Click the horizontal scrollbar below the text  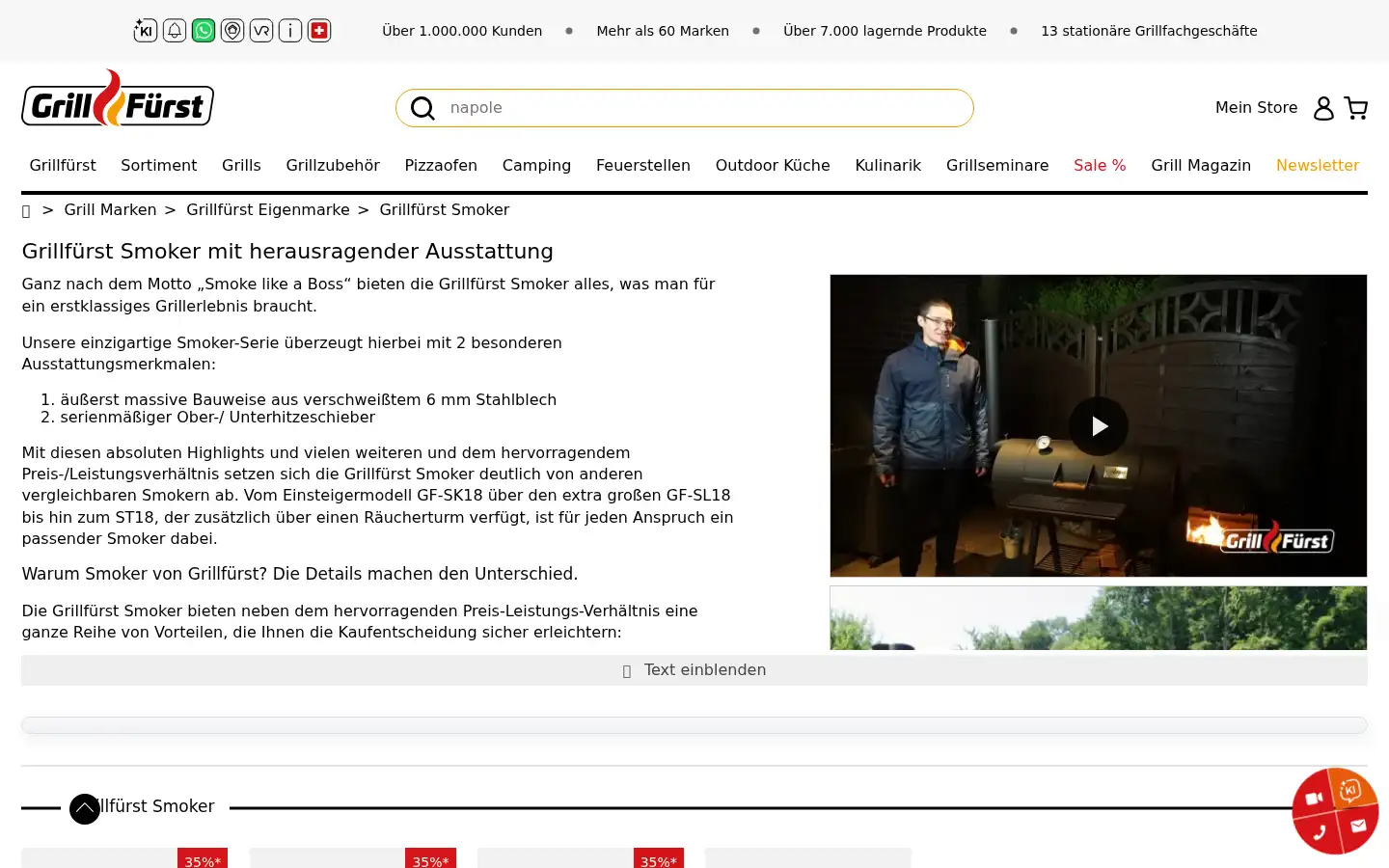[x=694, y=725]
